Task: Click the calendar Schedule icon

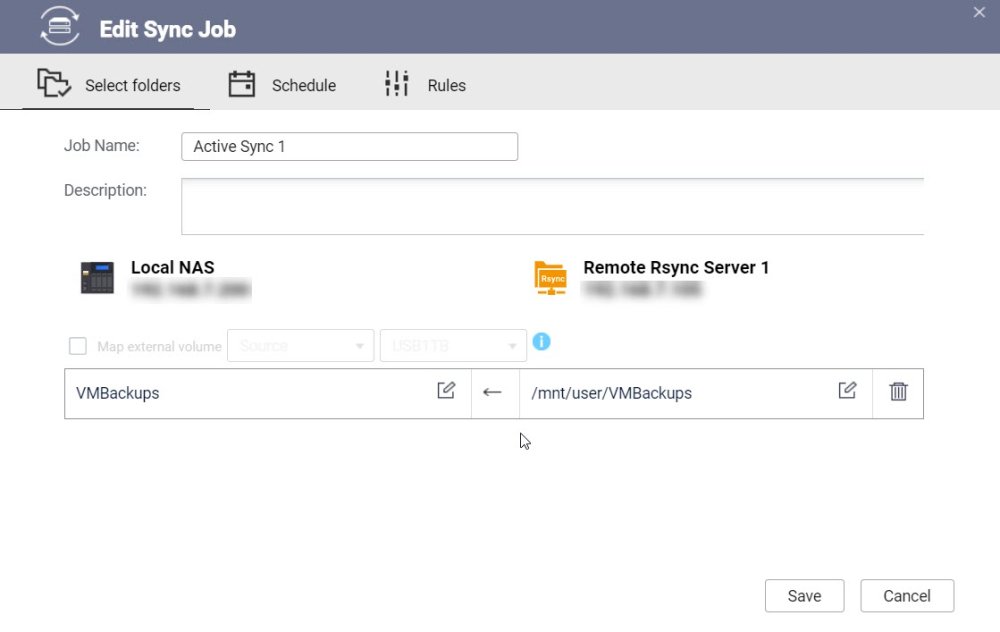Action: pyautogui.click(x=242, y=84)
